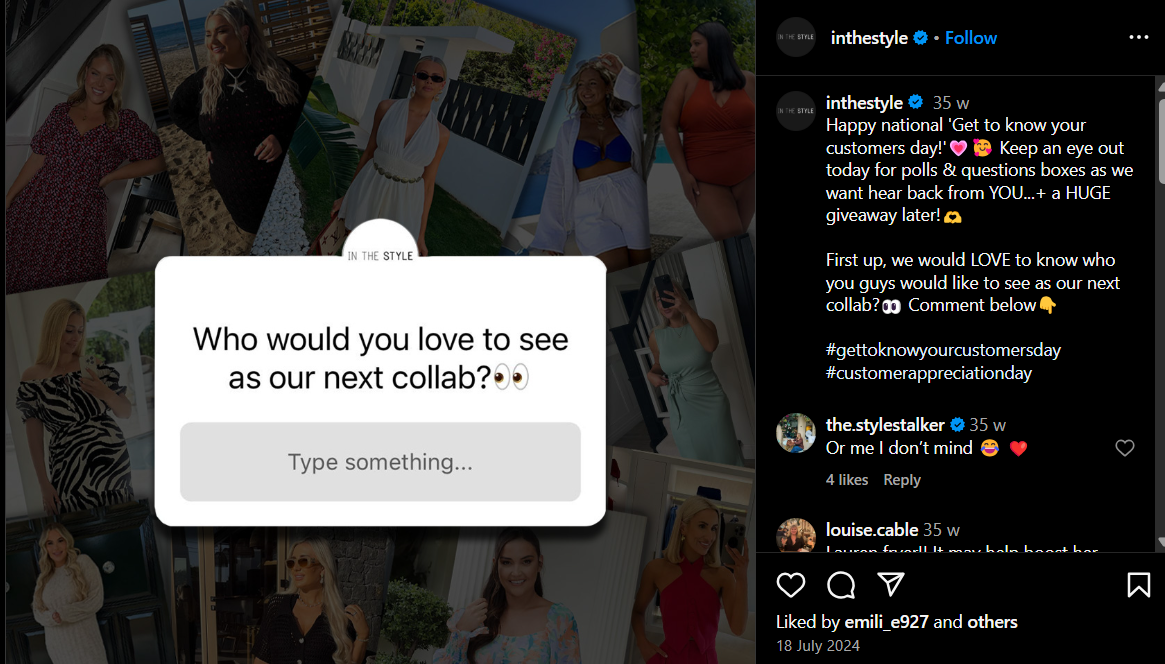The width and height of the screenshot is (1165, 664).
Task: Click inthestyle profile avatar in header
Action: click(x=796, y=37)
